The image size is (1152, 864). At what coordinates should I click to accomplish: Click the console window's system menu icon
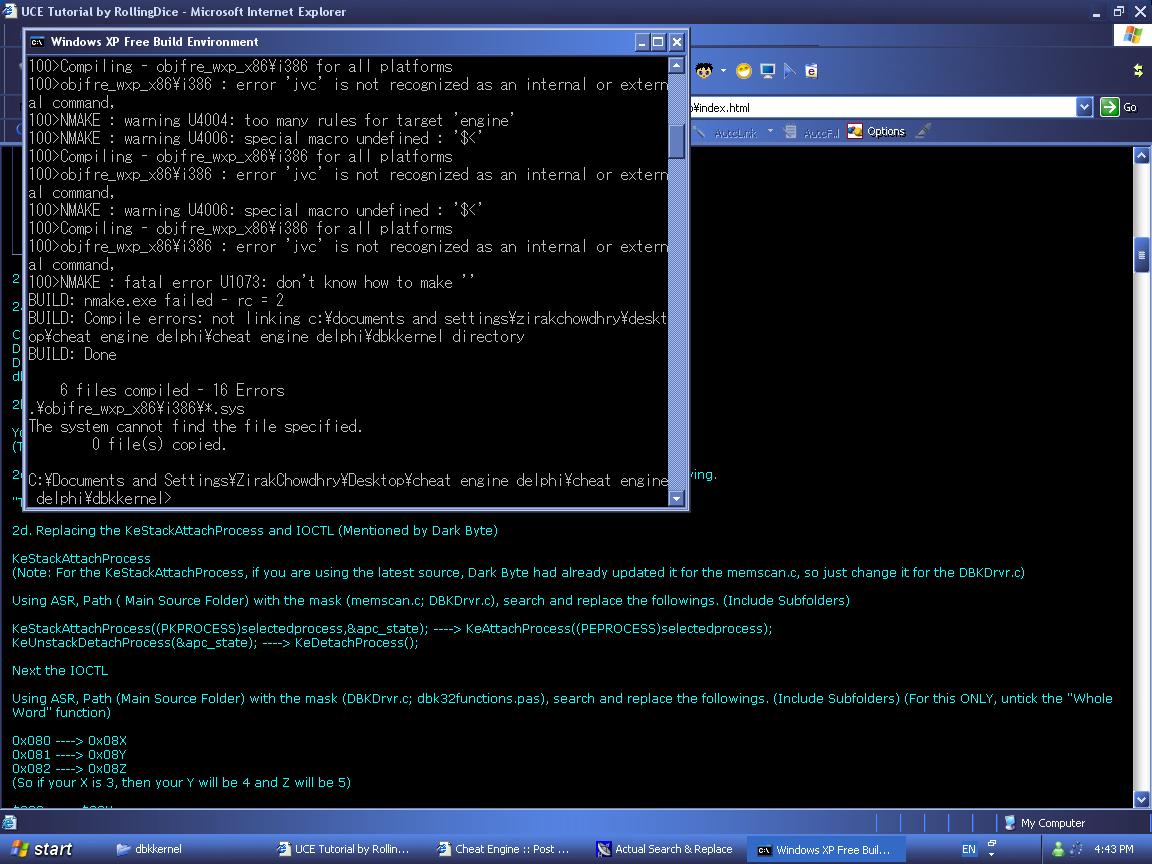[37, 42]
